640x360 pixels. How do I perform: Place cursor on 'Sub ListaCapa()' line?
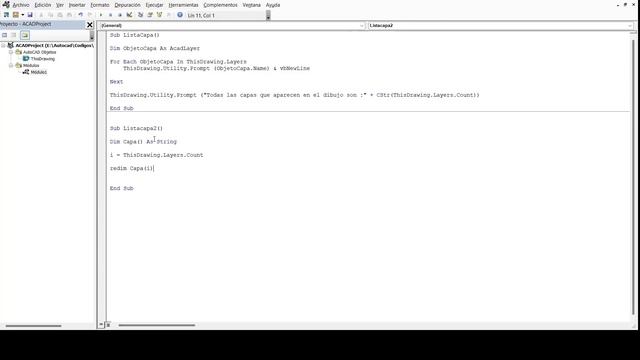[135, 35]
